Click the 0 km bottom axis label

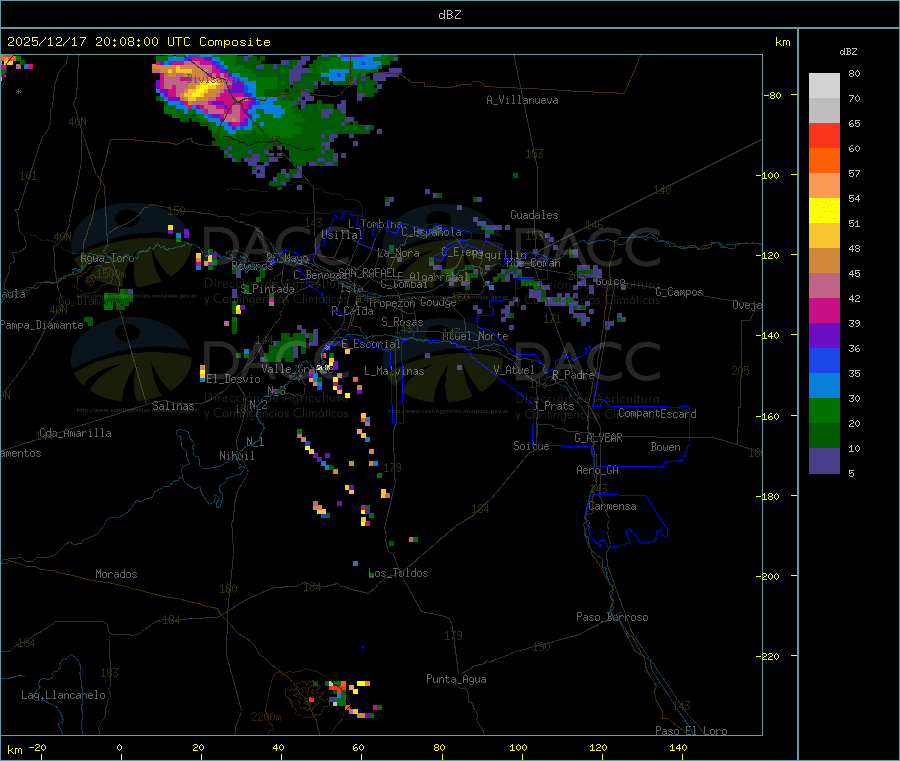pyautogui.click(x=119, y=747)
